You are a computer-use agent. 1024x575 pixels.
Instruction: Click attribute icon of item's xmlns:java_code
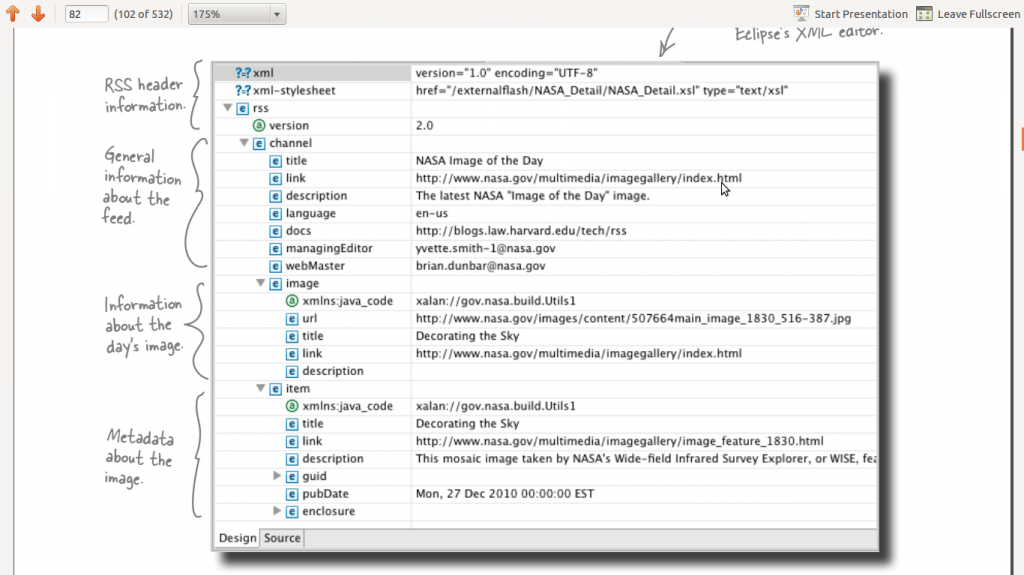pos(292,406)
